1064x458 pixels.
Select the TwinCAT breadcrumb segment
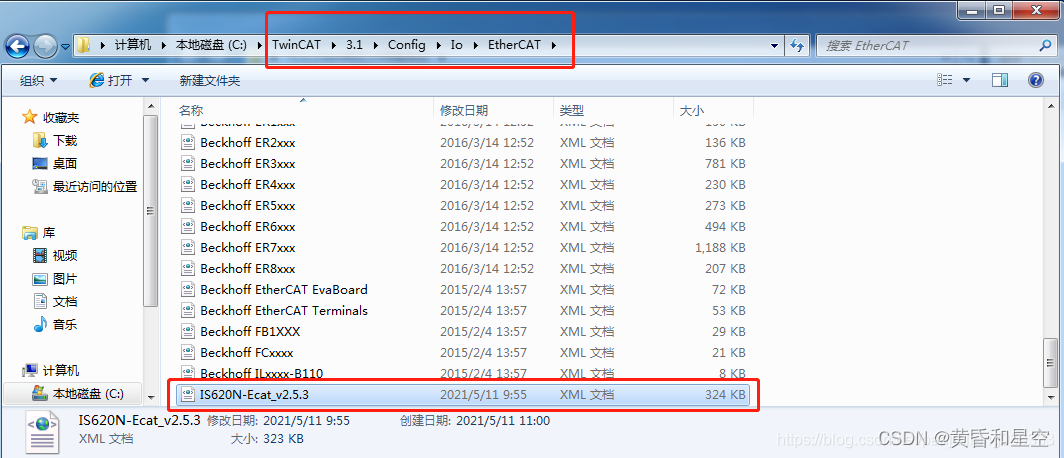(297, 45)
